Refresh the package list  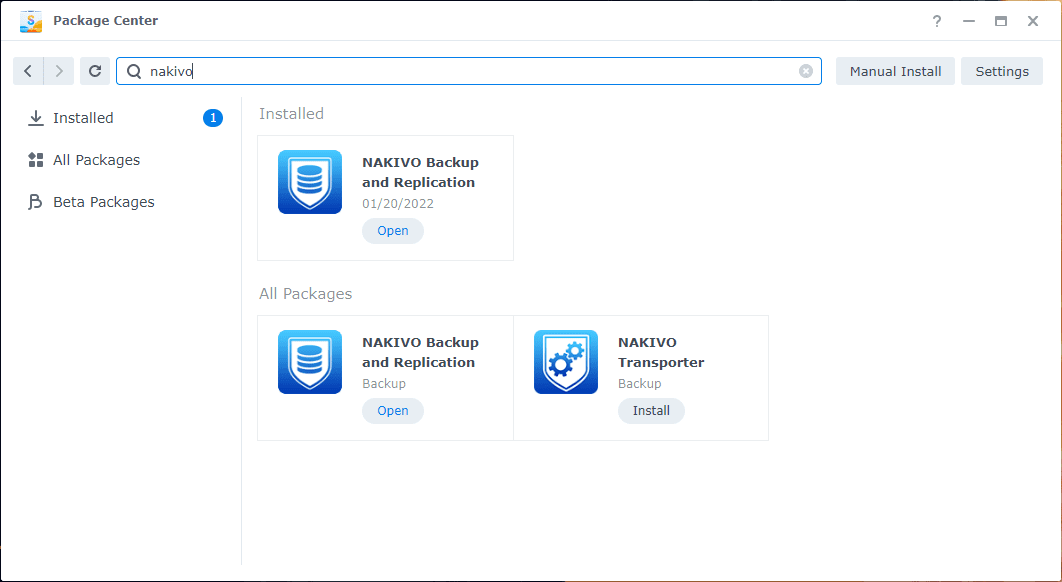[x=95, y=71]
